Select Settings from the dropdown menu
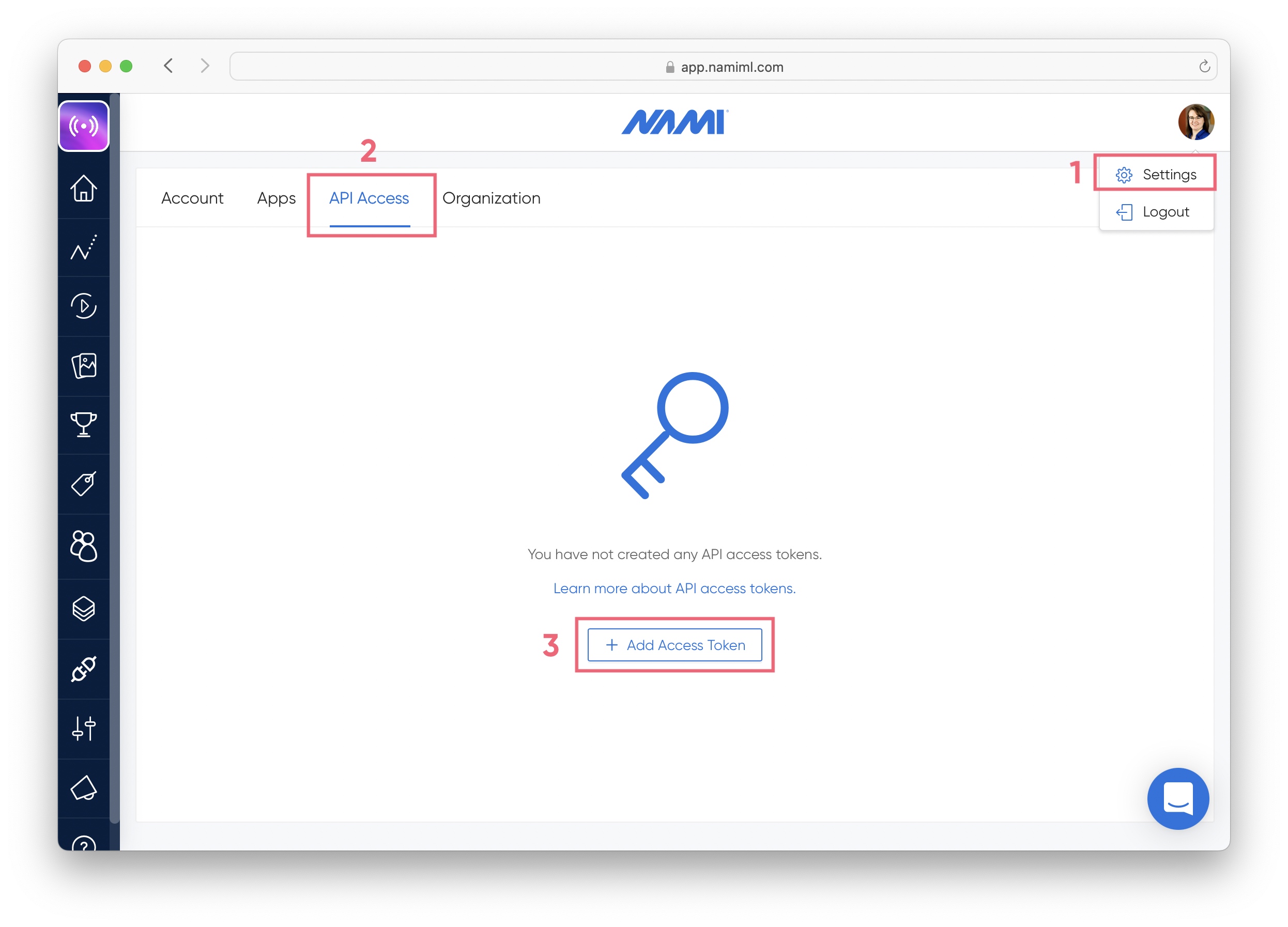Viewport: 1288px width, 927px height. (1156, 174)
